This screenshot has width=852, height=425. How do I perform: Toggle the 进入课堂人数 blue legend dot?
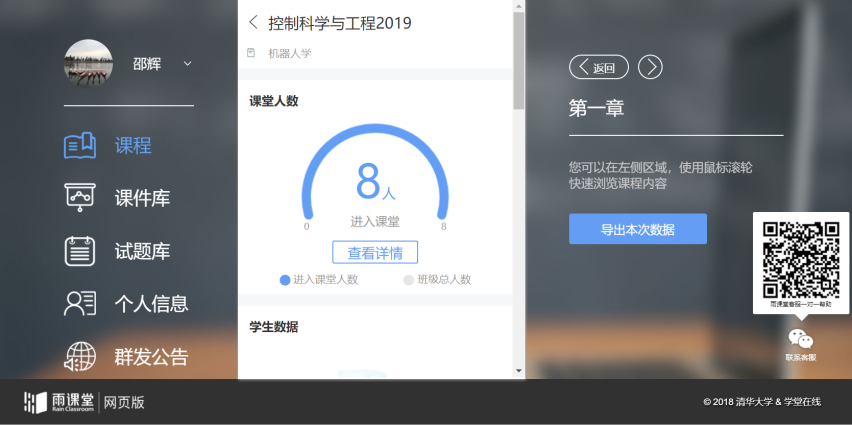[x=285, y=280]
